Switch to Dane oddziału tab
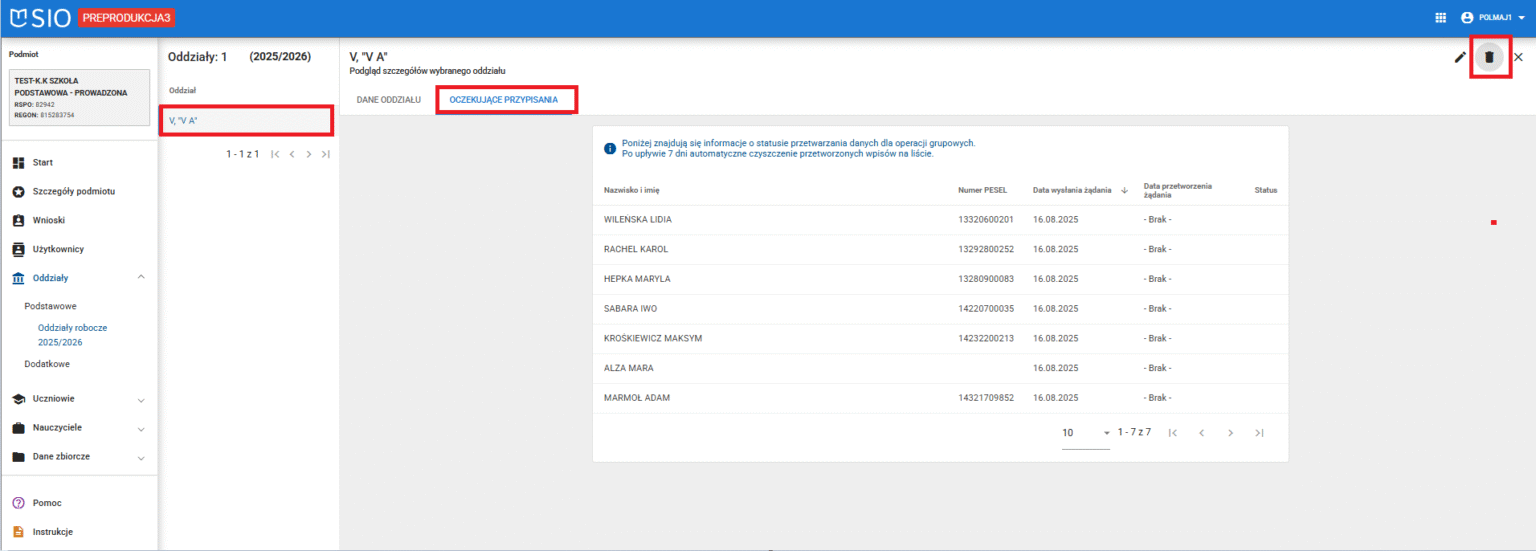1536x551 pixels. (388, 100)
